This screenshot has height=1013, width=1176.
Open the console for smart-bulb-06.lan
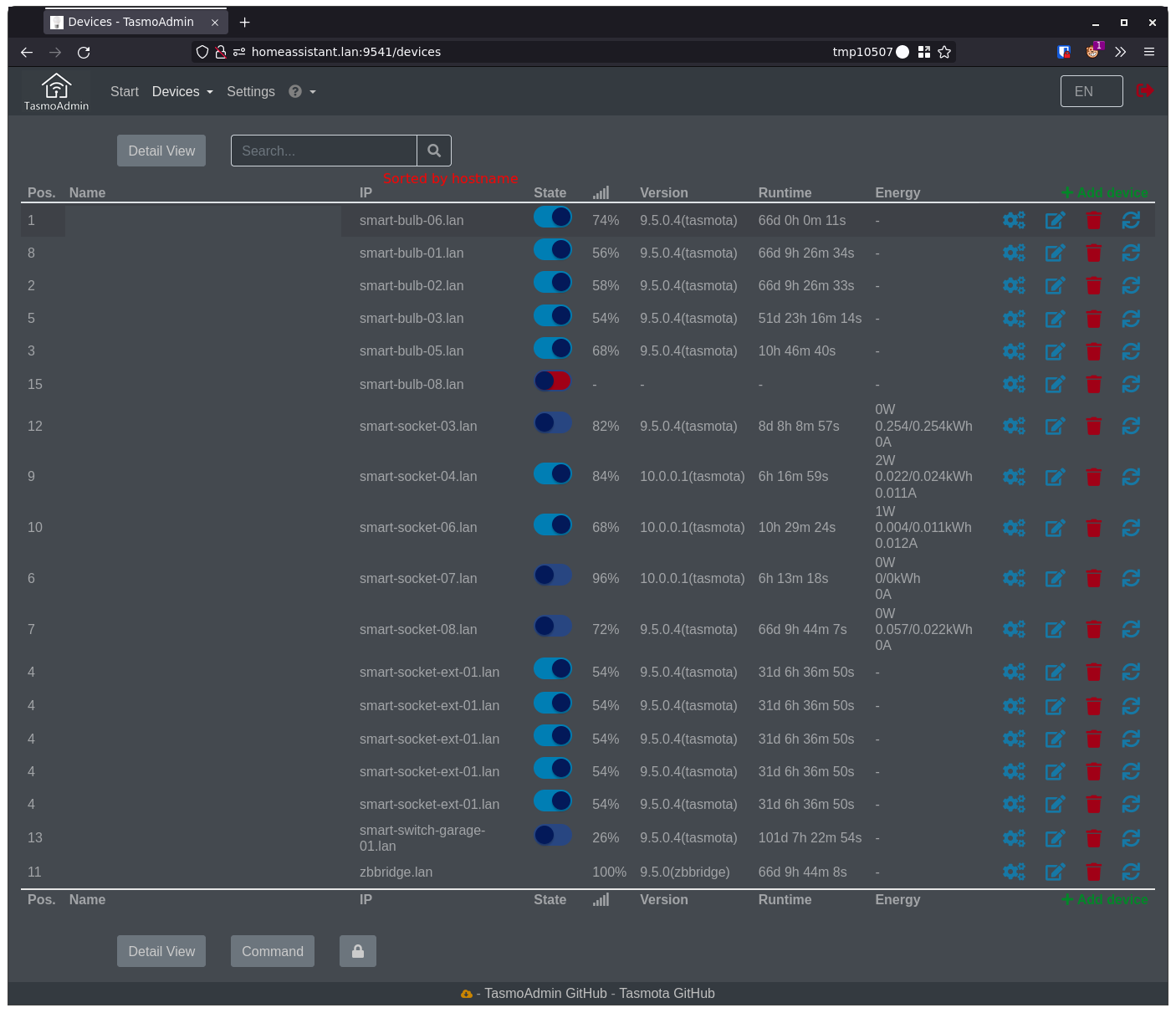coord(1014,220)
